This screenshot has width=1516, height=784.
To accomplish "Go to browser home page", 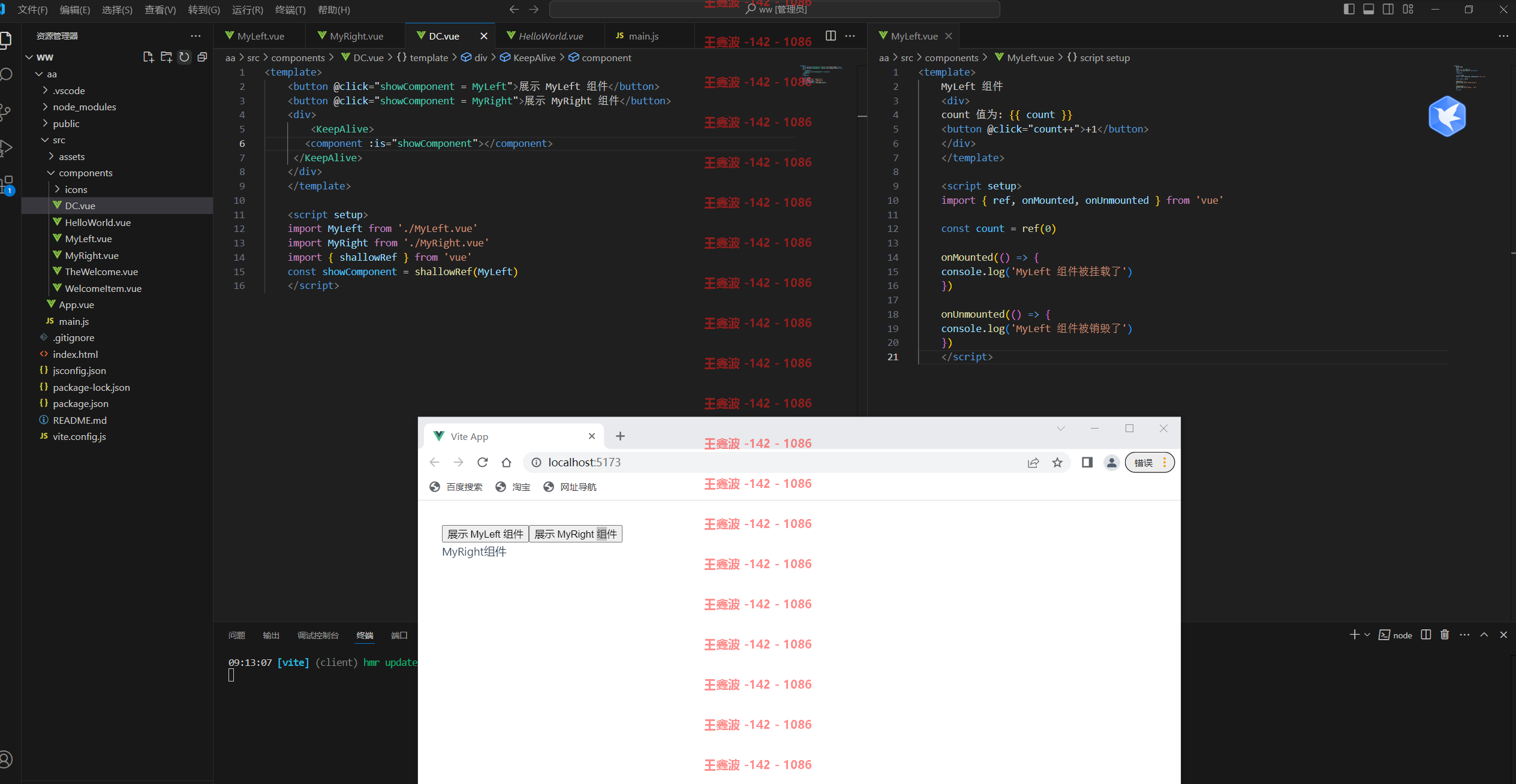I will click(506, 462).
